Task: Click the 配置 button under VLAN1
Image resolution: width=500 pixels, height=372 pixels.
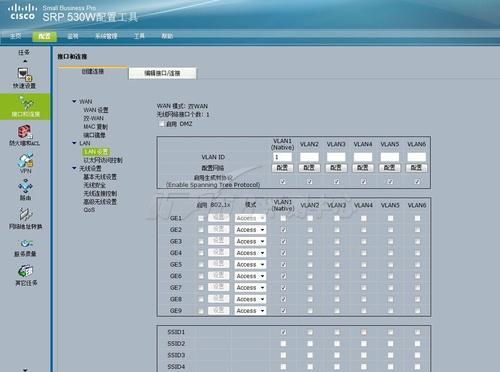Action: [282, 168]
